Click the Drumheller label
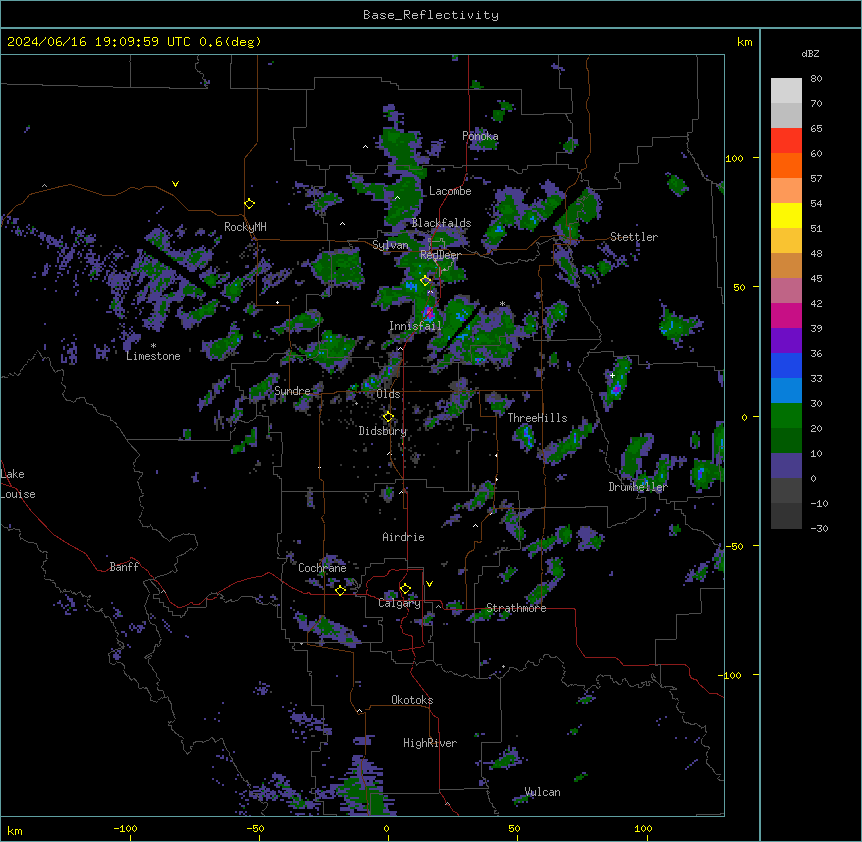The height and width of the screenshot is (842, 862). [x=638, y=487]
